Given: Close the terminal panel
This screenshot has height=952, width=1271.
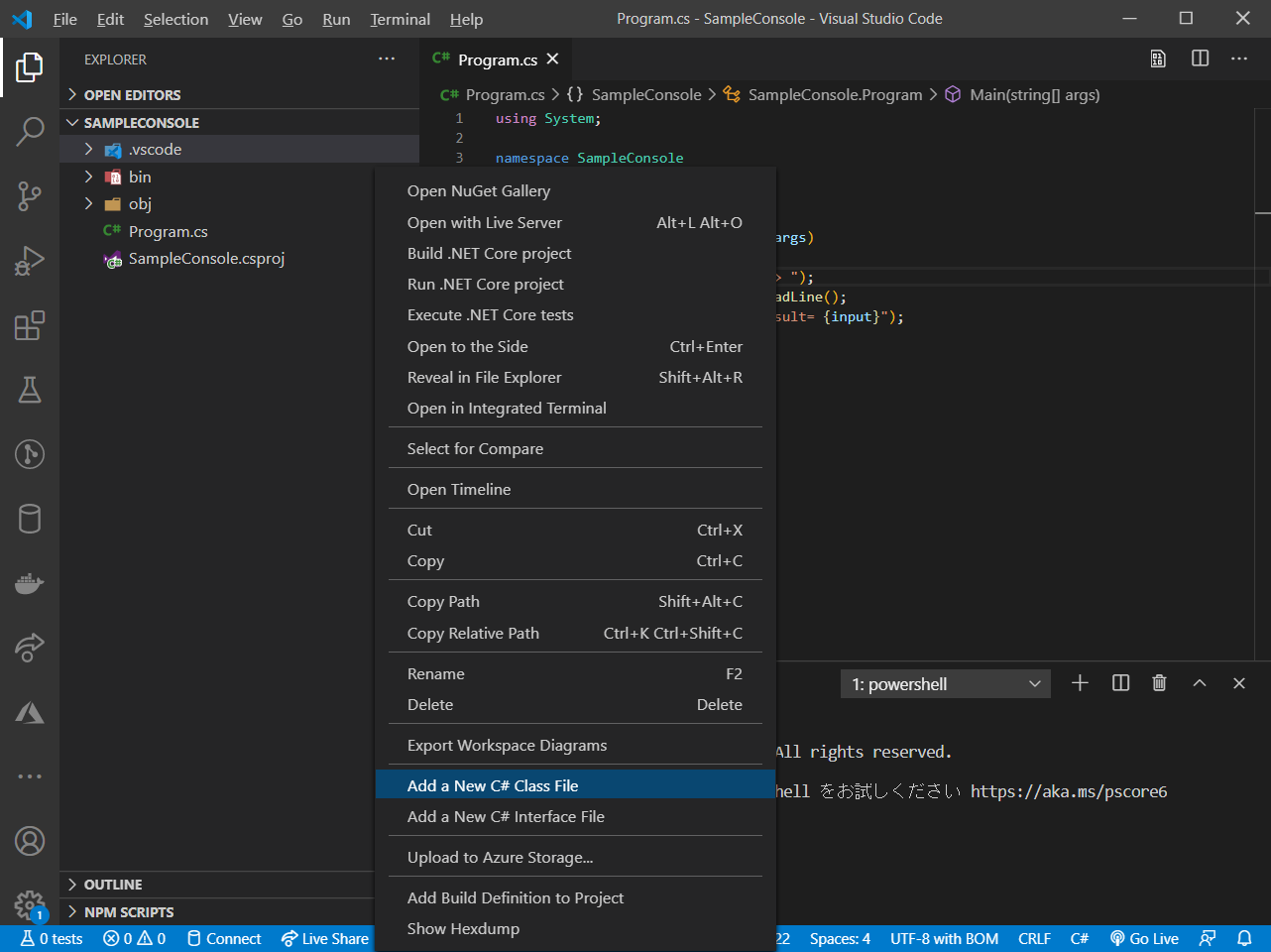Looking at the screenshot, I should [1239, 683].
